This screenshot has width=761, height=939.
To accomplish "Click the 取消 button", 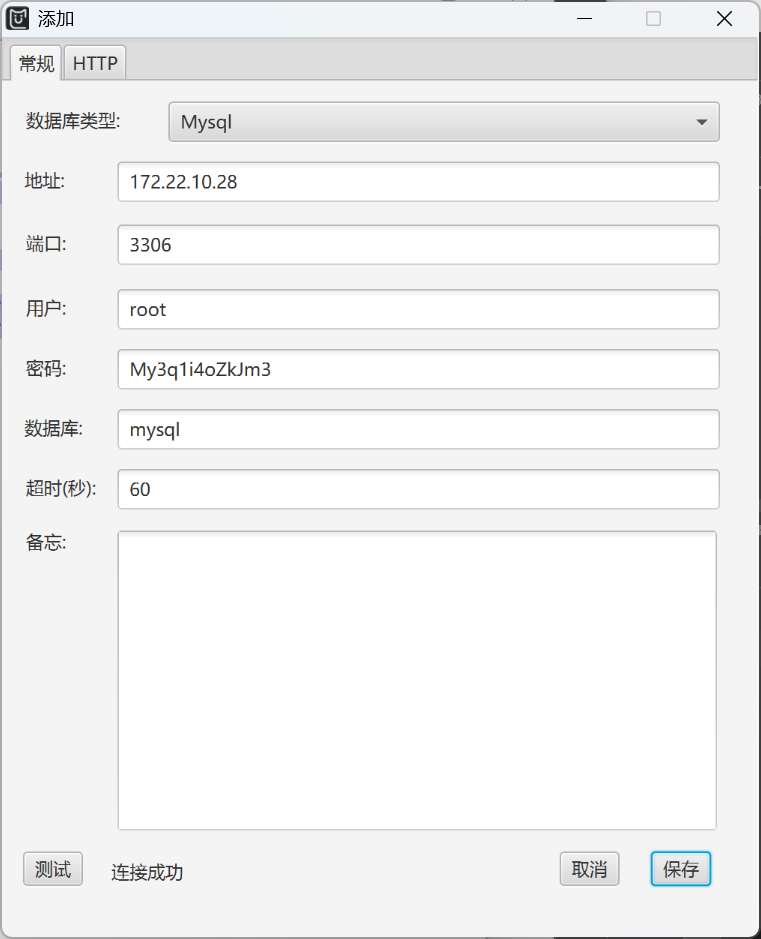I will pyautogui.click(x=589, y=869).
